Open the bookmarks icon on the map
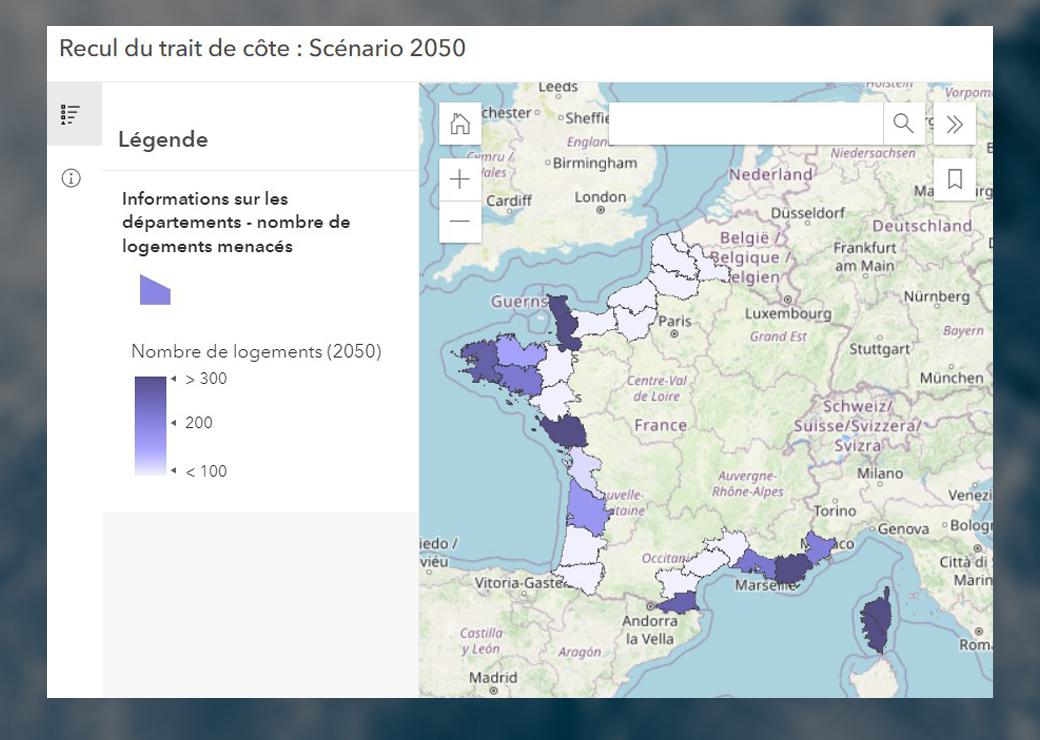This screenshot has height=740, width=1040. [x=954, y=179]
